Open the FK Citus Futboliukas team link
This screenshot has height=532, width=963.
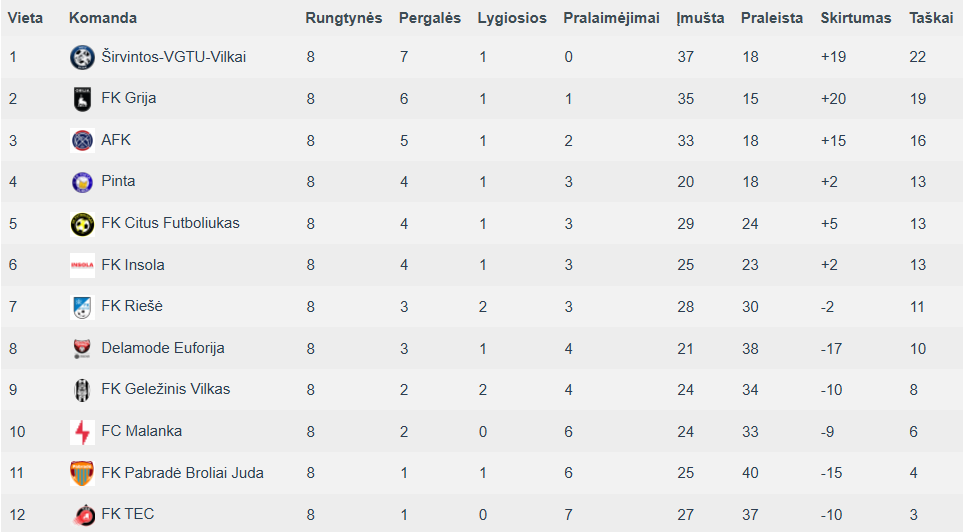coord(170,223)
